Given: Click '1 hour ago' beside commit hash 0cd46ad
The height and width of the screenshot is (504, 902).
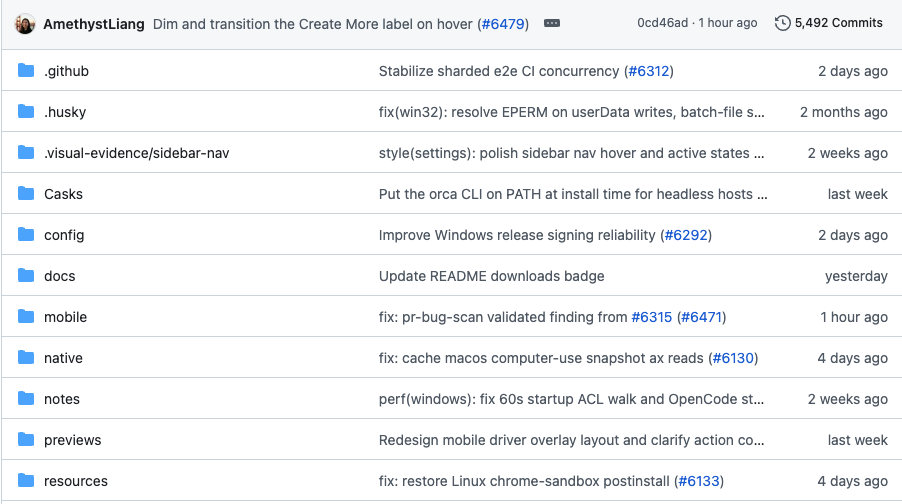Looking at the screenshot, I should pos(728,23).
